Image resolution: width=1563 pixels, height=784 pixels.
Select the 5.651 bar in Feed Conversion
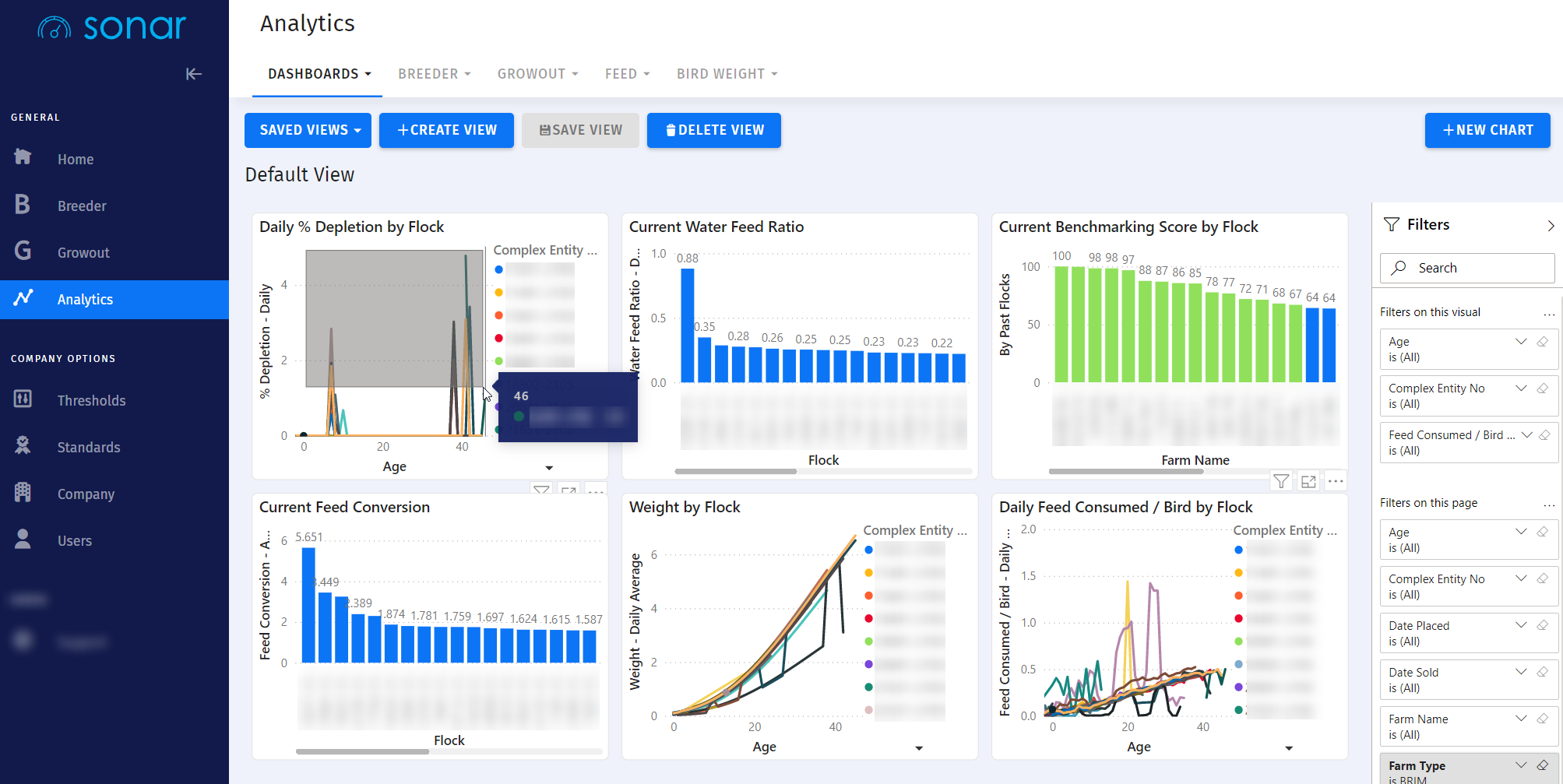pos(308,605)
